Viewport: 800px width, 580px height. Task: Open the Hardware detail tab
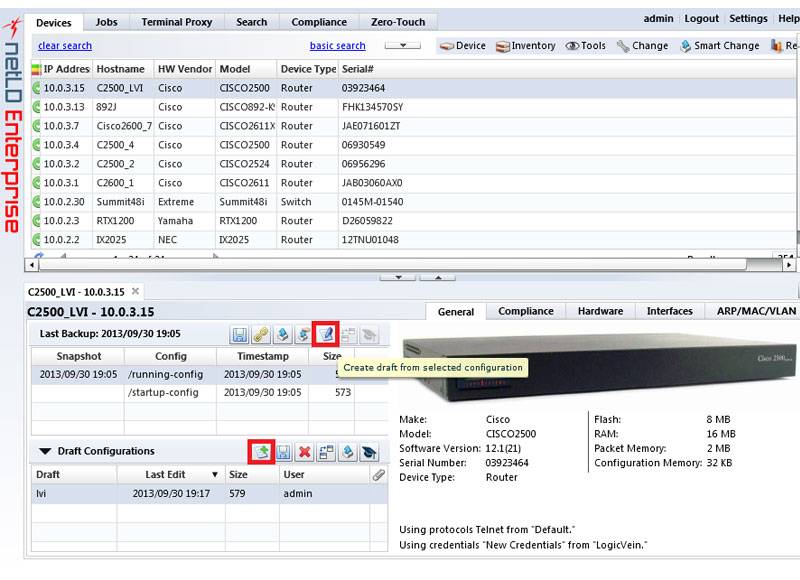(x=600, y=311)
